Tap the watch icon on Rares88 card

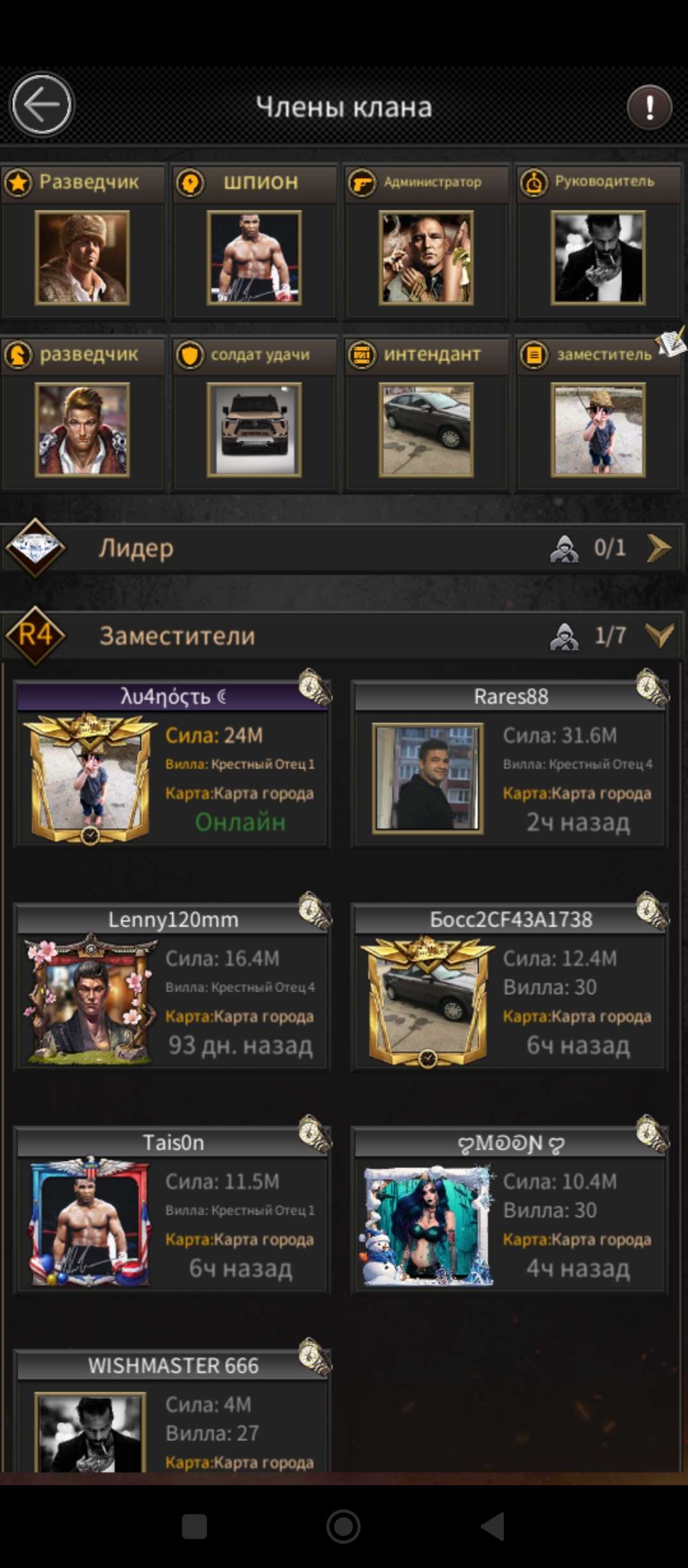[652, 688]
